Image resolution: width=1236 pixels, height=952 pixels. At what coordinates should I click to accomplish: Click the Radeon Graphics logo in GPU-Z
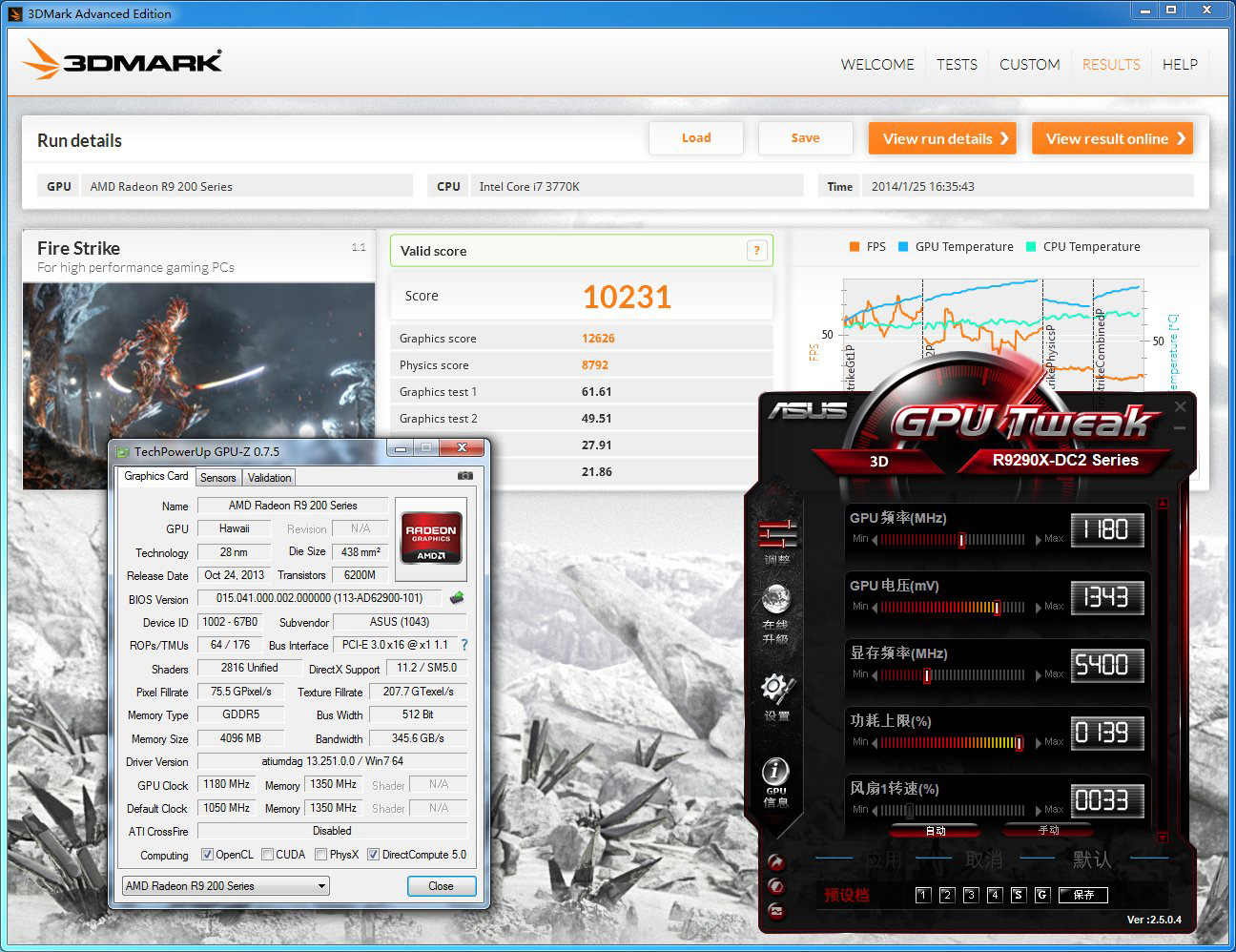click(431, 539)
